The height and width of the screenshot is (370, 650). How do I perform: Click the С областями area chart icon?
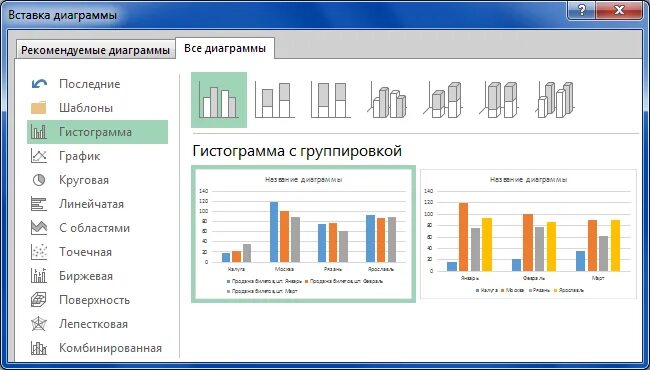tap(39, 228)
